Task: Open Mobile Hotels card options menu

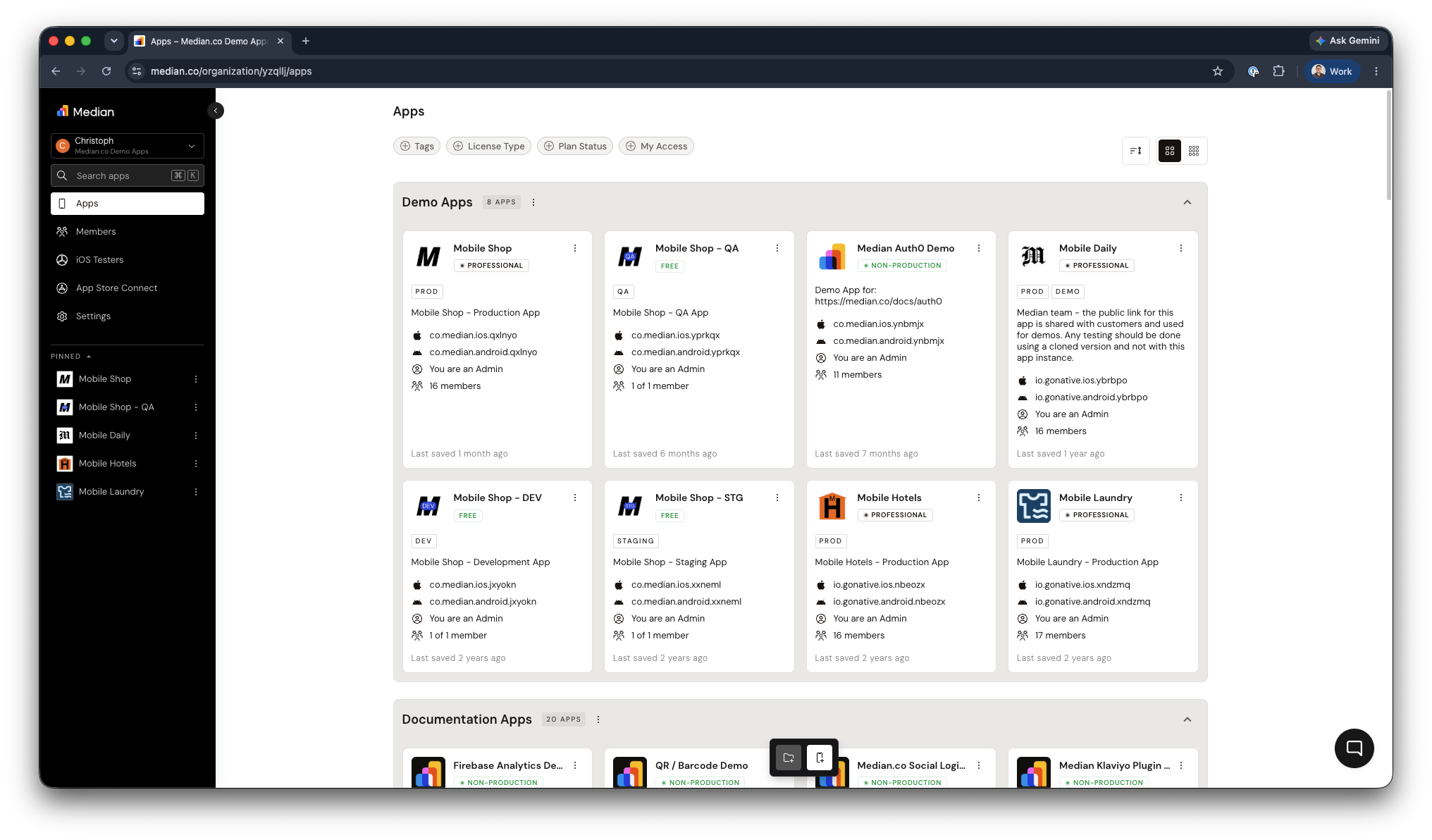Action: [979, 498]
